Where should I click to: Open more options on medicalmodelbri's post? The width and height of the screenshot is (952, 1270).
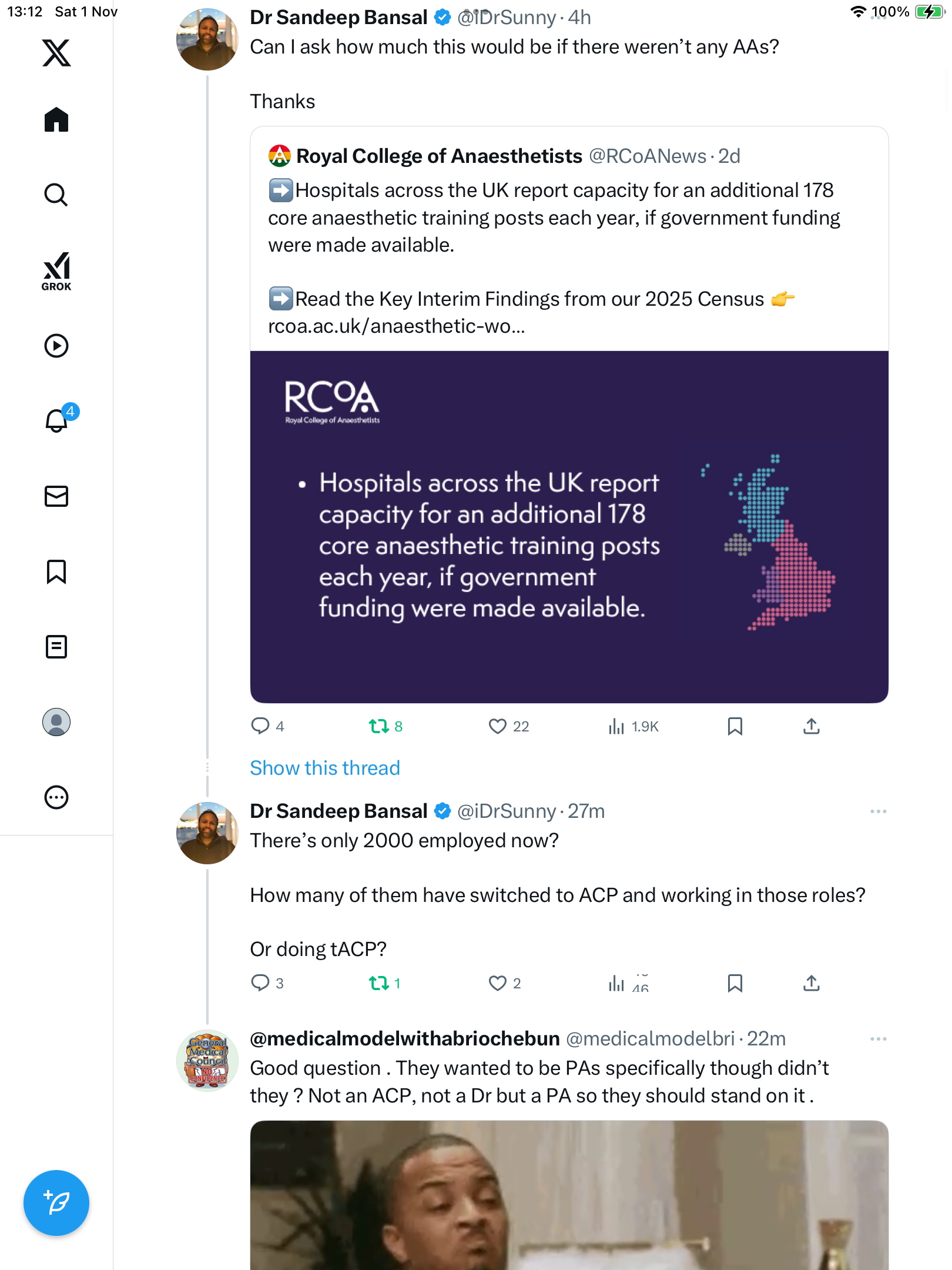click(878, 1039)
